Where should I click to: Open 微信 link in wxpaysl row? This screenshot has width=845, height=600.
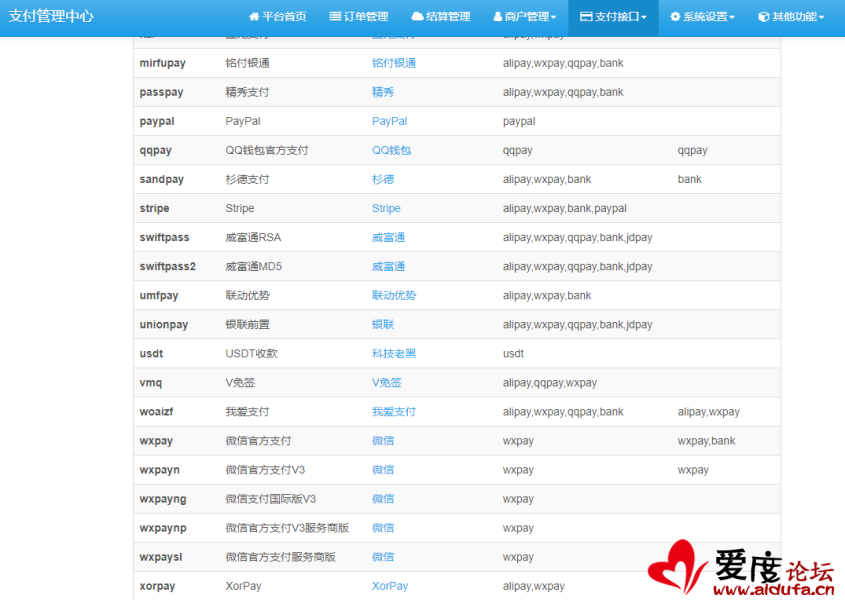pos(383,558)
